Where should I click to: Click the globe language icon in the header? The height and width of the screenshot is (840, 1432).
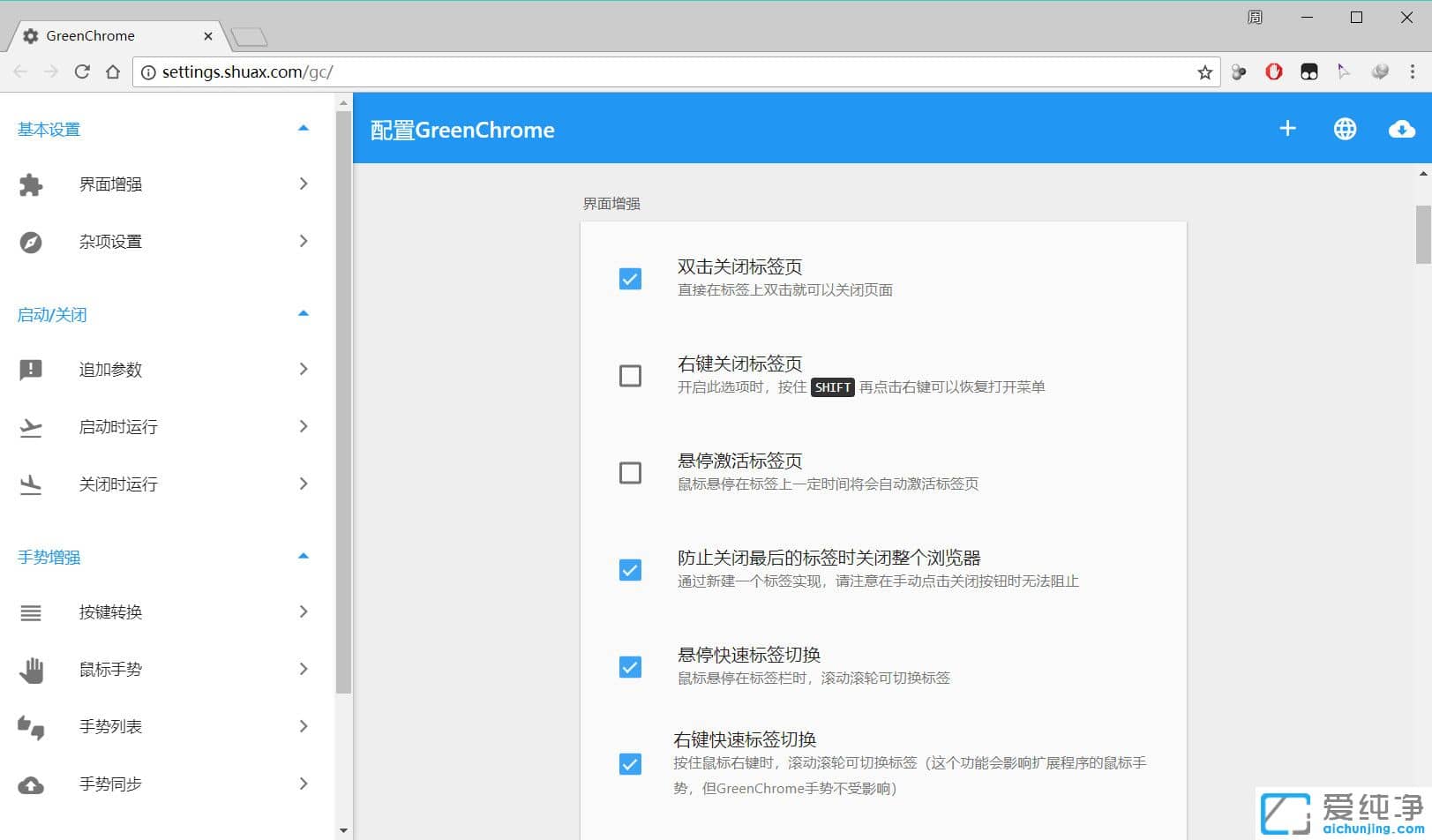tap(1345, 129)
